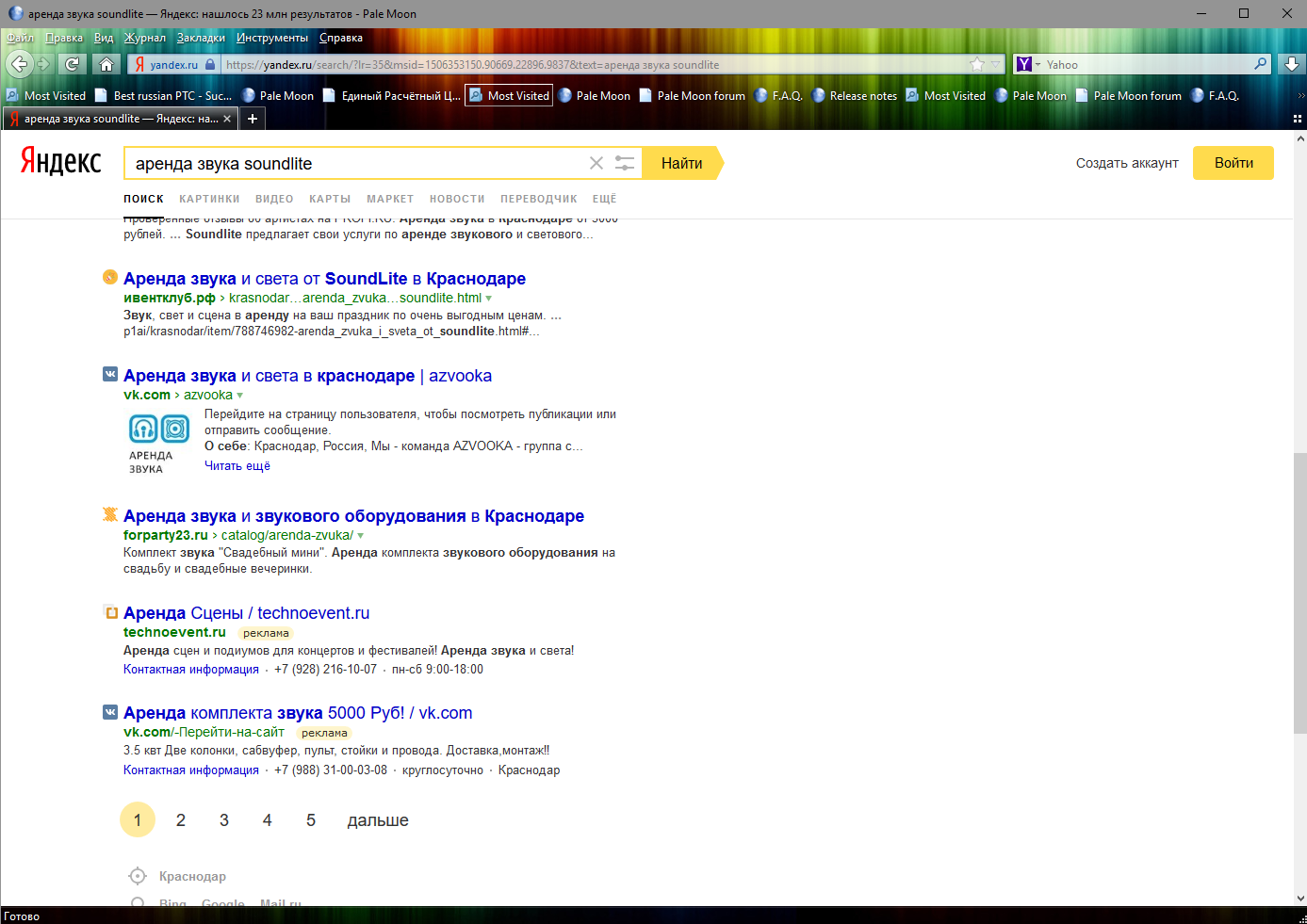The image size is (1307, 924).
Task: Click the search bar magnifier icon
Action: [x=1261, y=64]
